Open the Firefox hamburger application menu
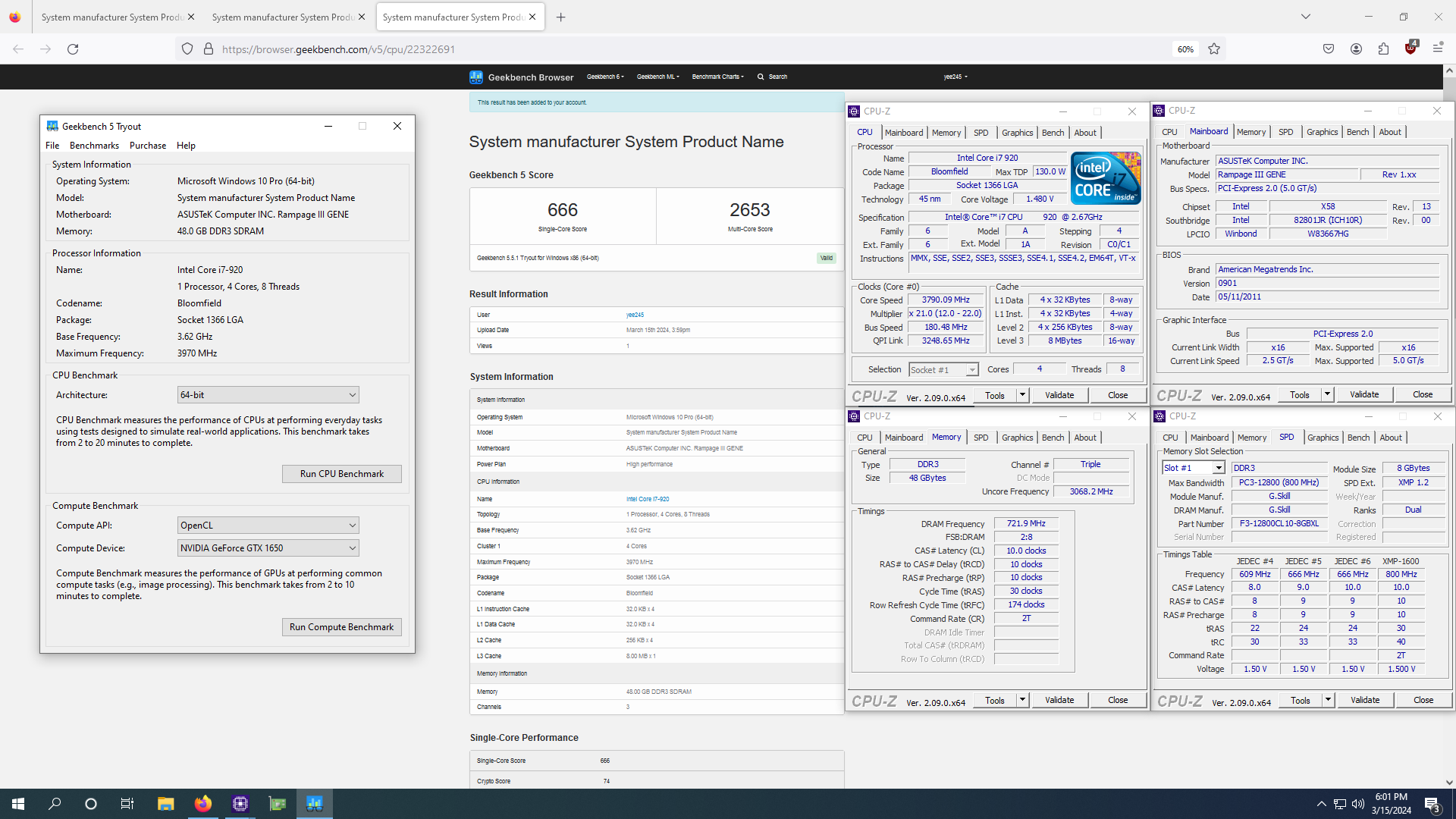The width and height of the screenshot is (1456, 819). tap(1438, 49)
